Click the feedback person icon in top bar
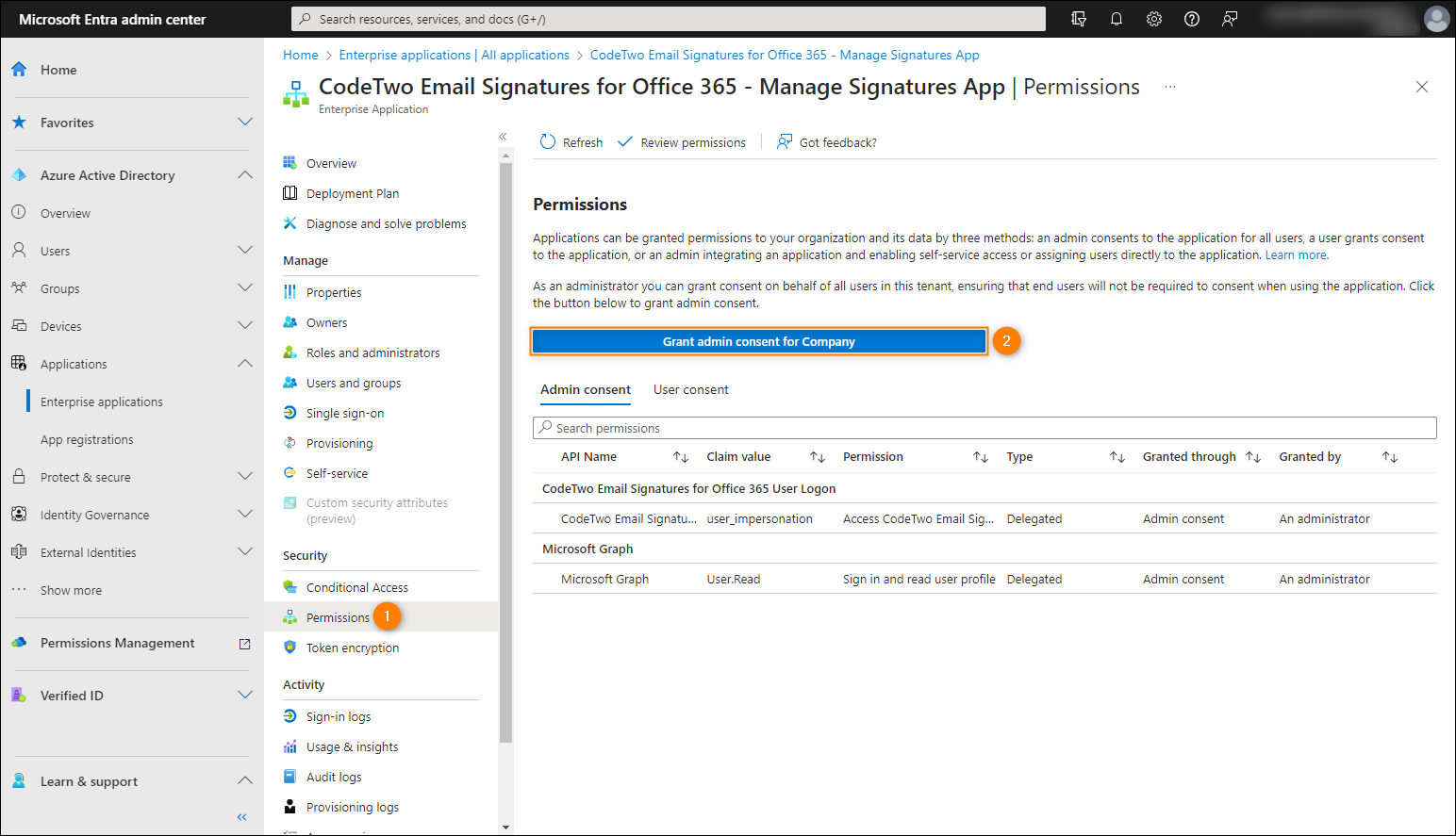Screen dimensions: 1456x836 pyautogui.click(x=1230, y=19)
